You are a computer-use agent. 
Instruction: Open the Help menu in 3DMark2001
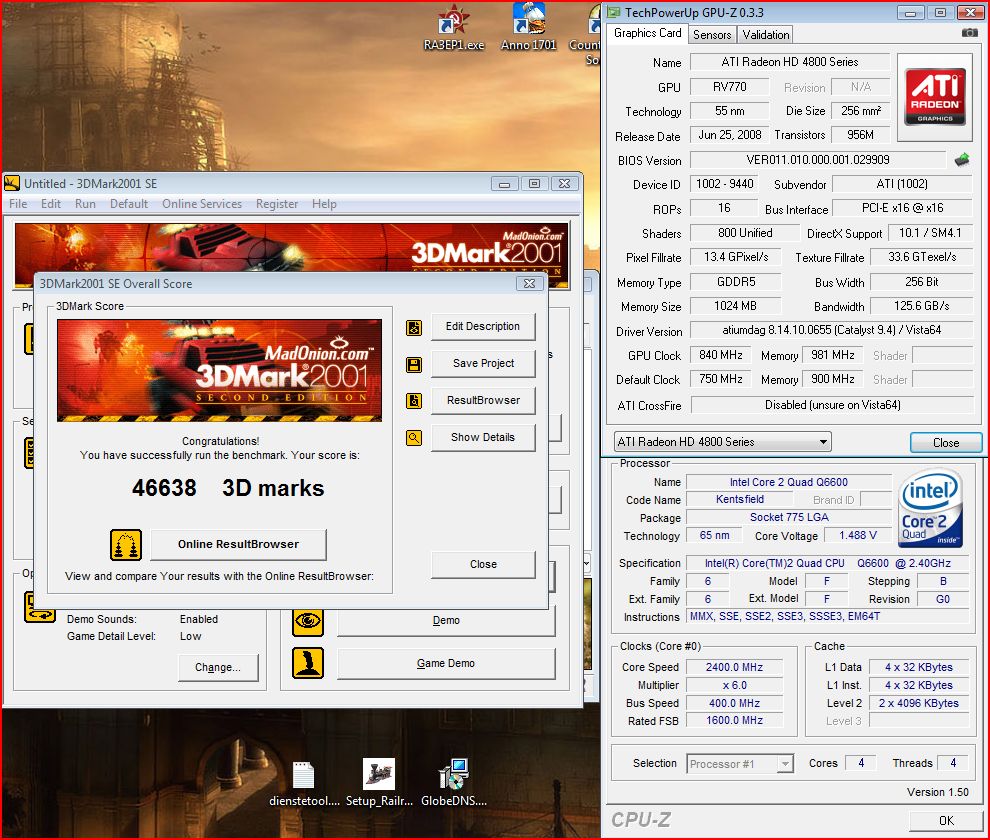click(x=324, y=204)
